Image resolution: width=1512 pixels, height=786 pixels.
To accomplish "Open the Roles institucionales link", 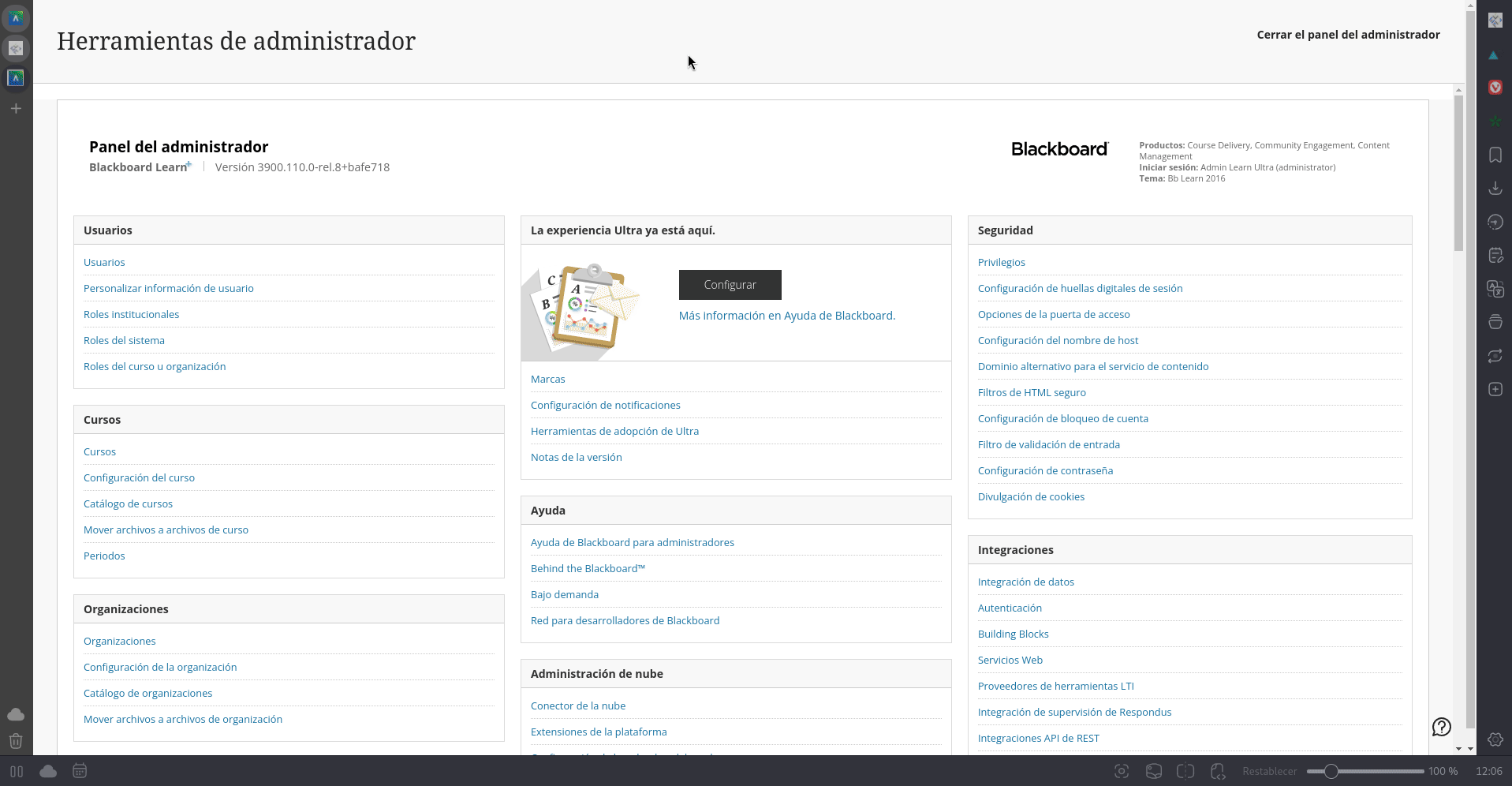I will point(131,314).
